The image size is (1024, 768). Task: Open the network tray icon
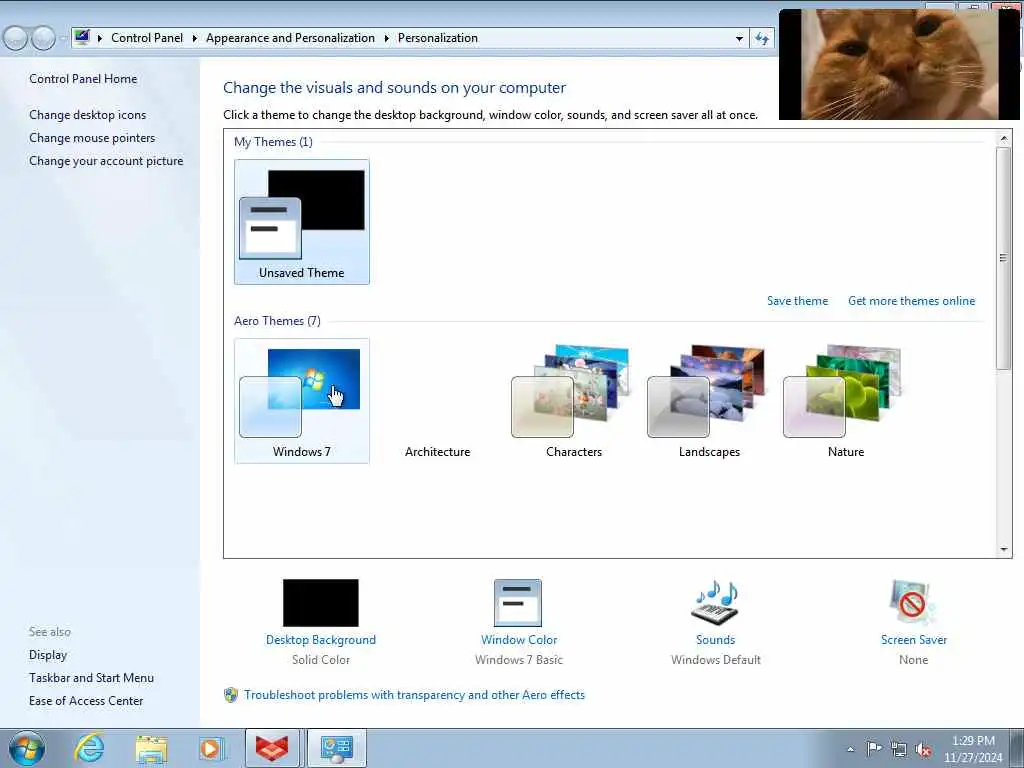click(x=899, y=749)
